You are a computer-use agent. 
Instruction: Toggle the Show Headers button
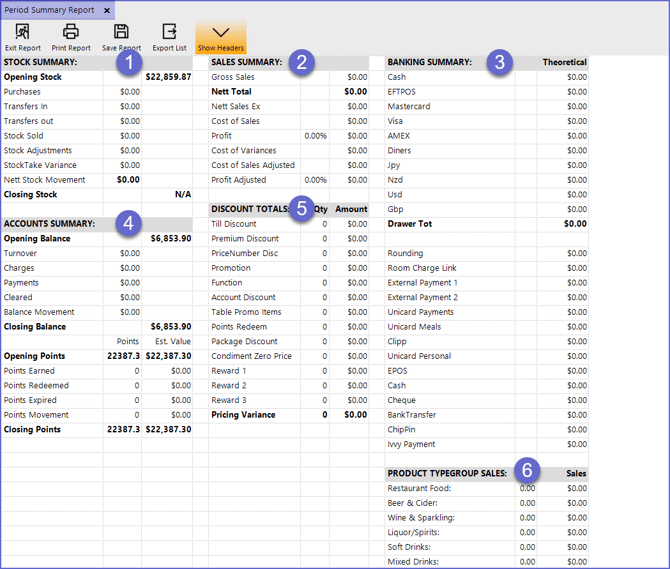tap(220, 37)
